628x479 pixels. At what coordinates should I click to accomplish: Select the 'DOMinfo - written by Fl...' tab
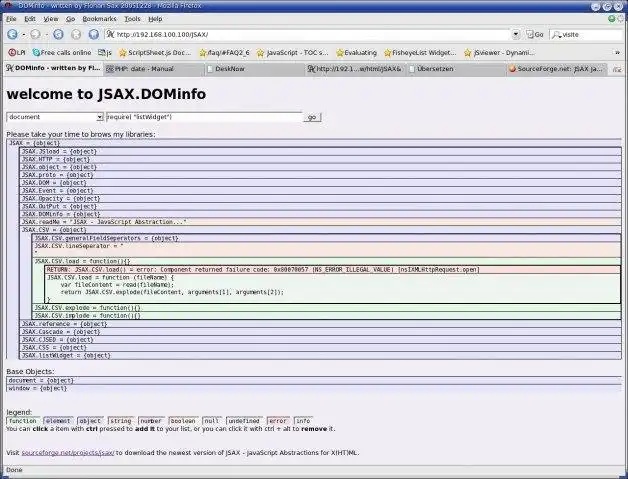coord(53,68)
